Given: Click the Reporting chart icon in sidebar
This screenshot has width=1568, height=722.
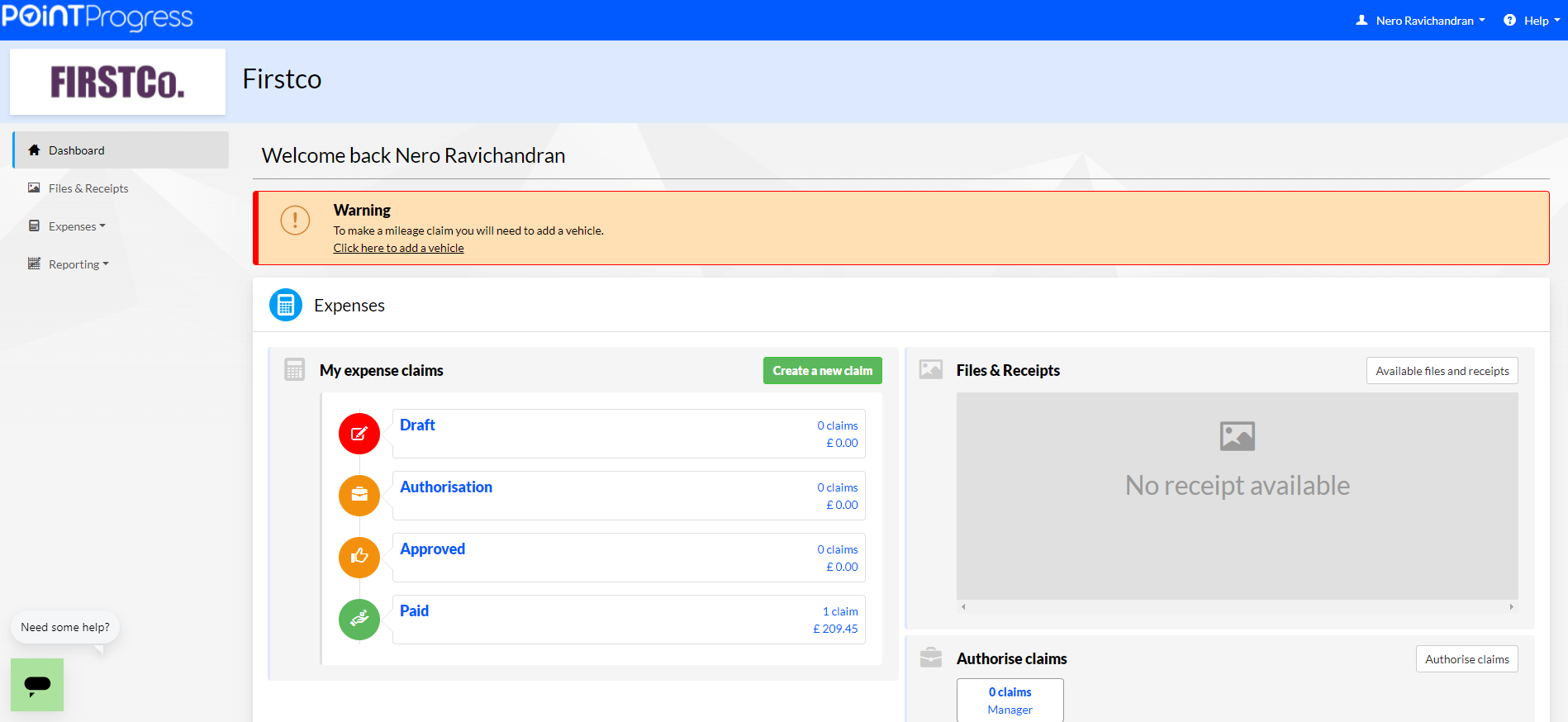Looking at the screenshot, I should pos(34,264).
